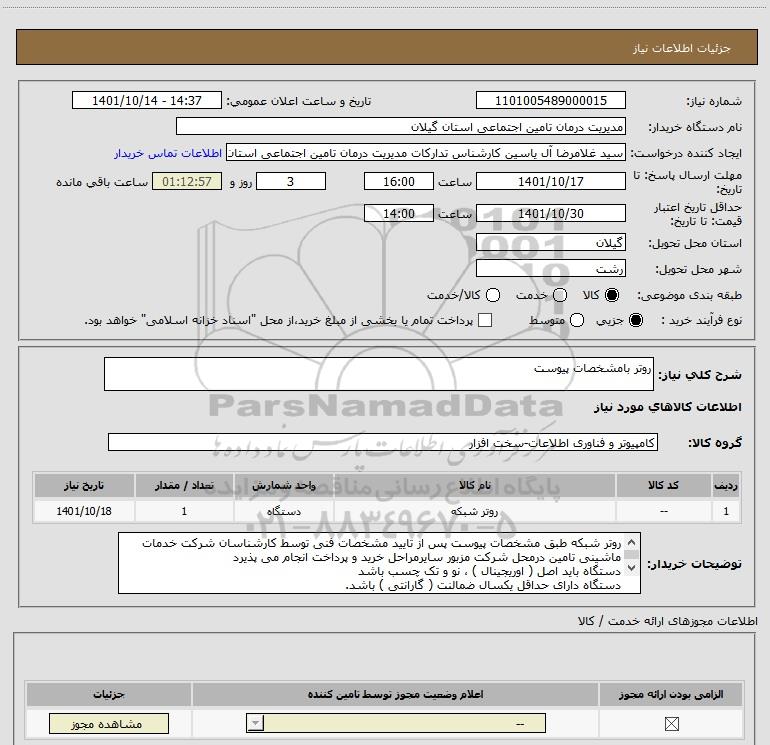Screen dimensions: 770x745
Task: Click the validity time field 14:00
Action: (399, 213)
